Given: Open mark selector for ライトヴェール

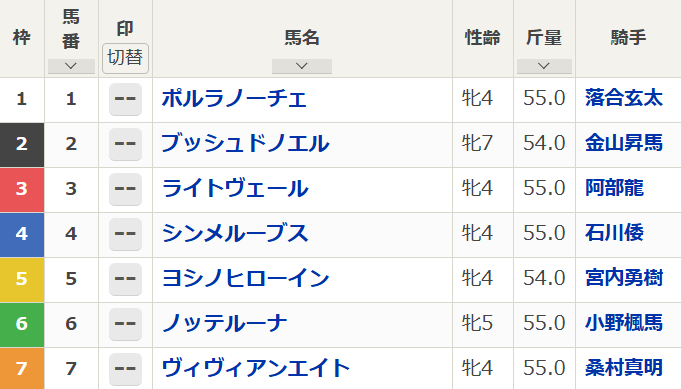Looking at the screenshot, I should [125, 189].
